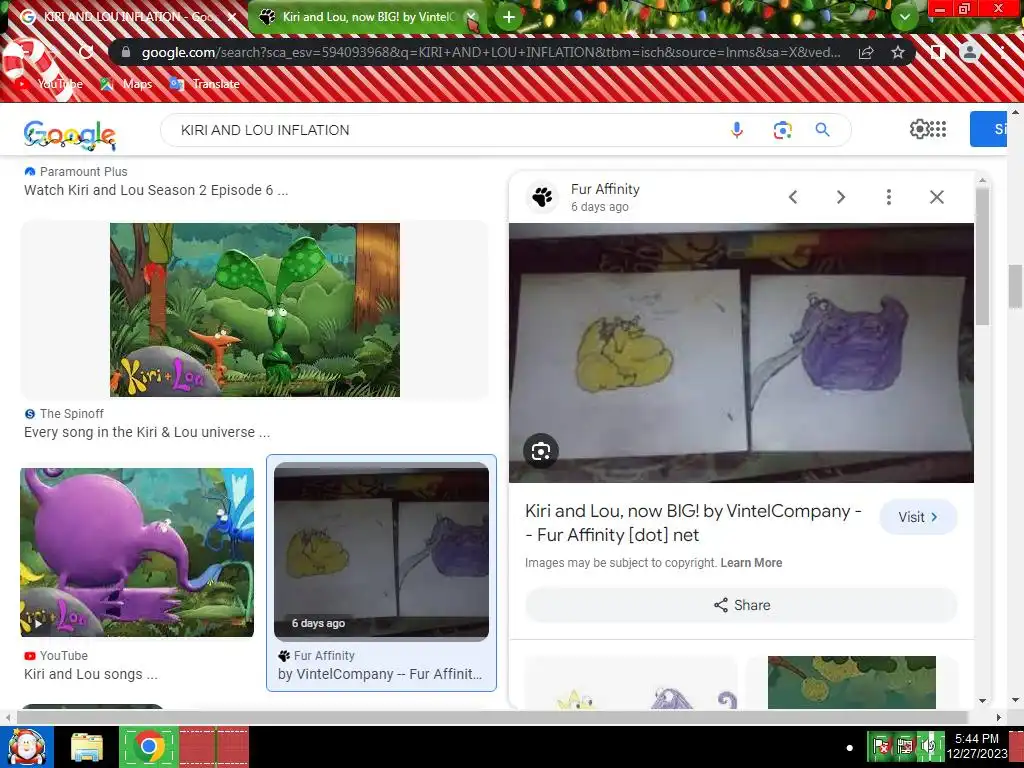This screenshot has height=768, width=1024.
Task: Open the large drawing preview image
Action: (x=741, y=353)
